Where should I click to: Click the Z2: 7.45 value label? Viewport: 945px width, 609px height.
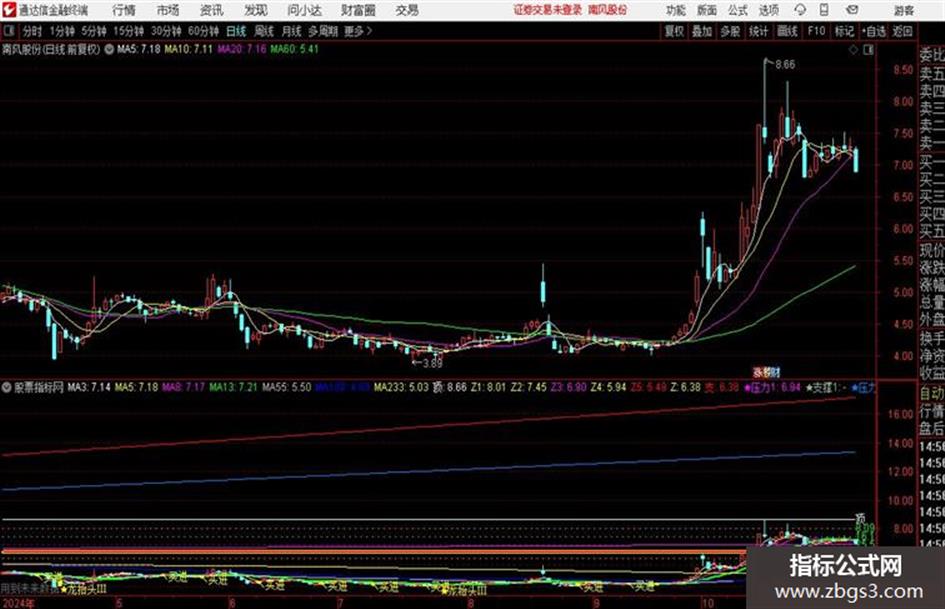[529, 387]
